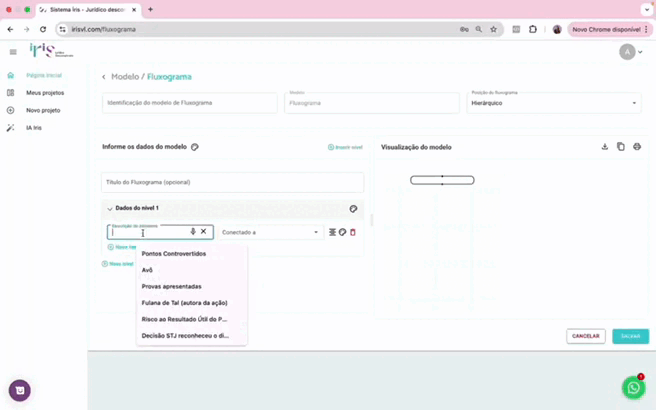This screenshot has width=656, height=410.
Task: Click the microphone icon in description field
Action: pos(193,231)
